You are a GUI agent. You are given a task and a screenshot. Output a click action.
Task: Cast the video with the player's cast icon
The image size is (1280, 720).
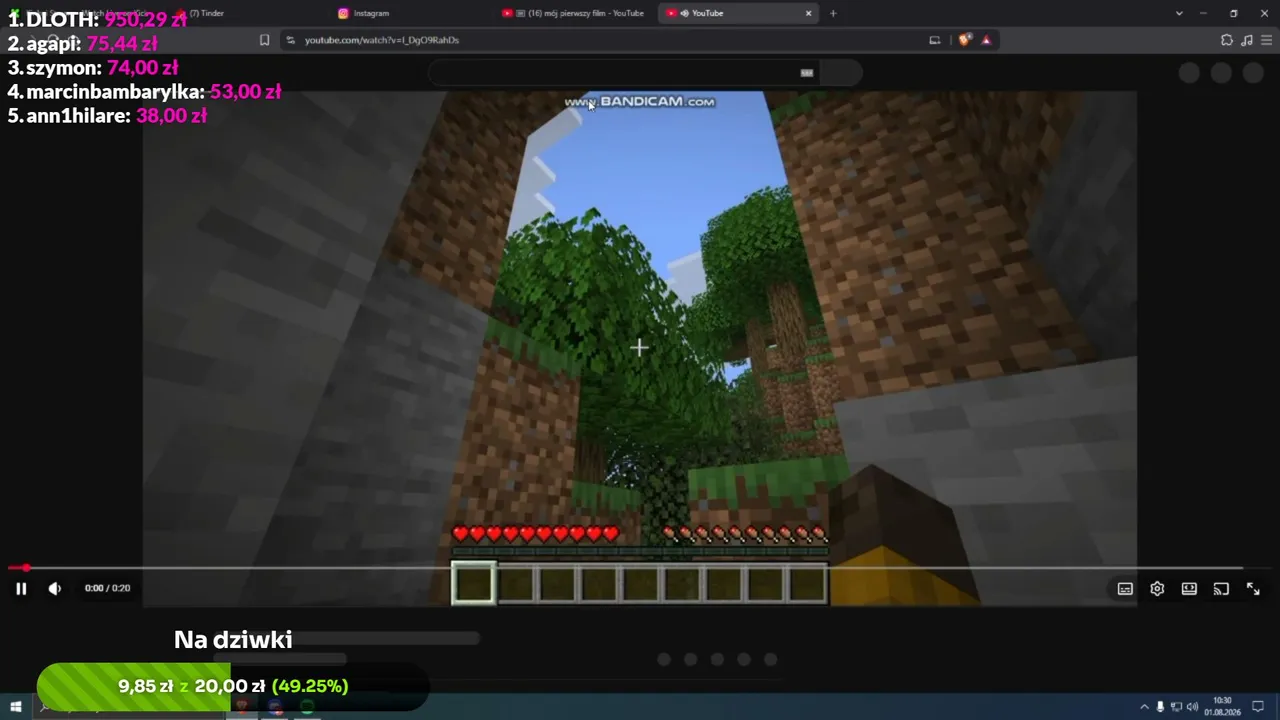1221,589
